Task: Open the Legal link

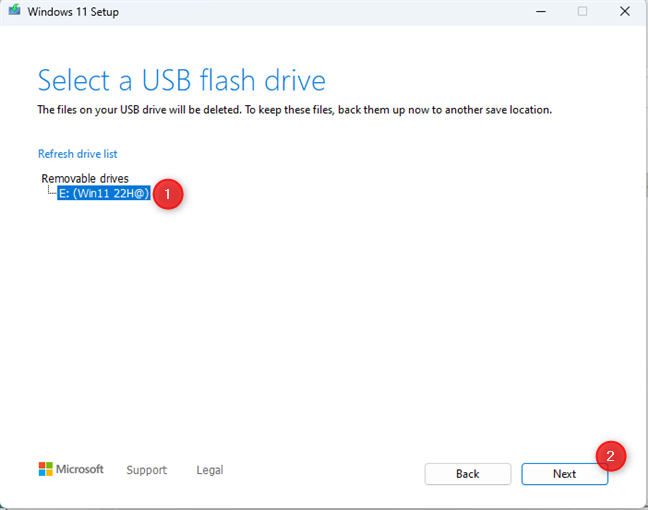Action: [x=210, y=470]
